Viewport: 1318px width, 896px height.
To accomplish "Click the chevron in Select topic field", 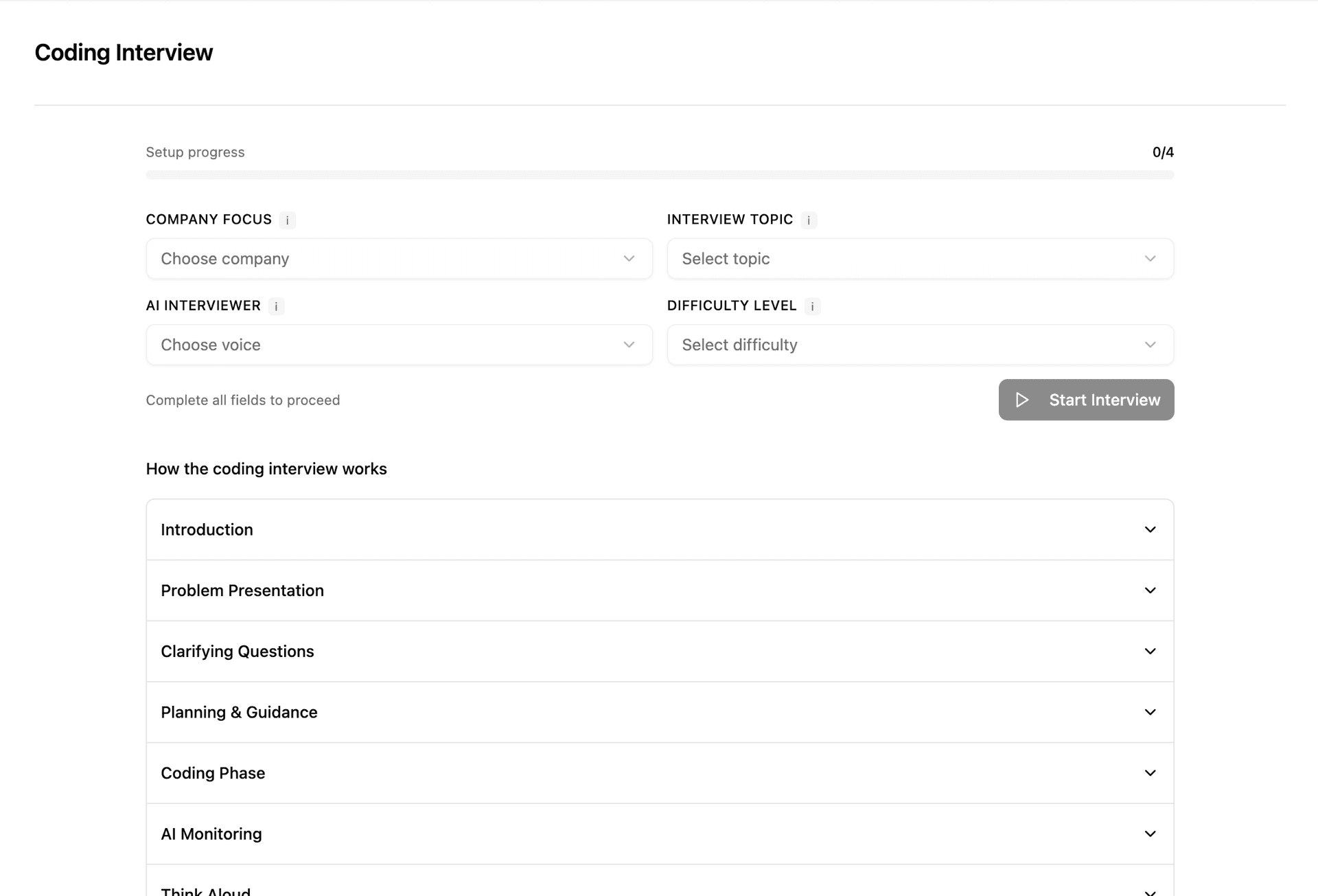I will pos(1150,259).
